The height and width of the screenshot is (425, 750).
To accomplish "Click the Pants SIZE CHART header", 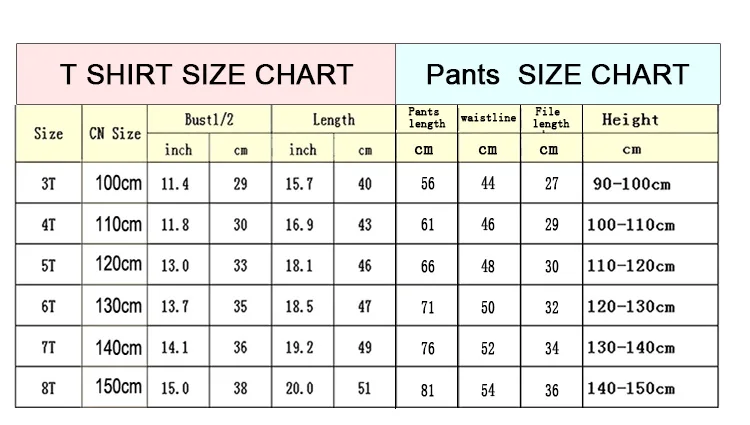I will coord(558,74).
